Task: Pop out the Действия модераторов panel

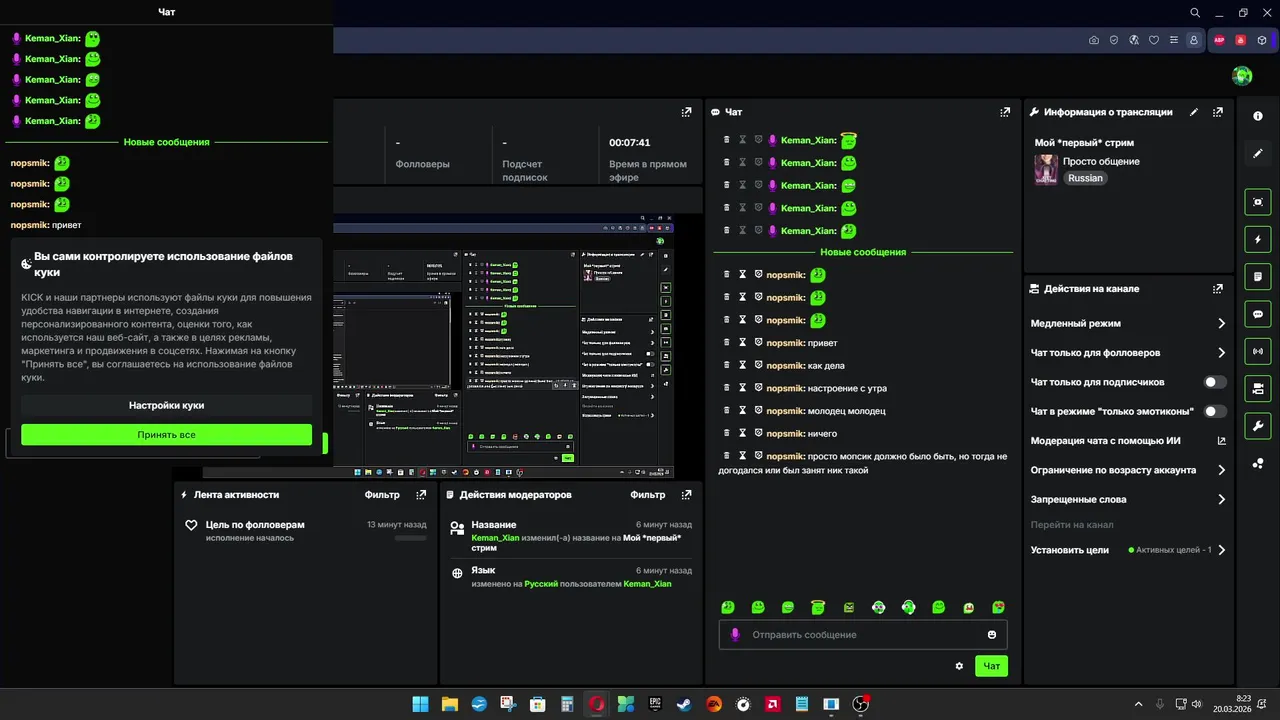Action: tap(686, 495)
